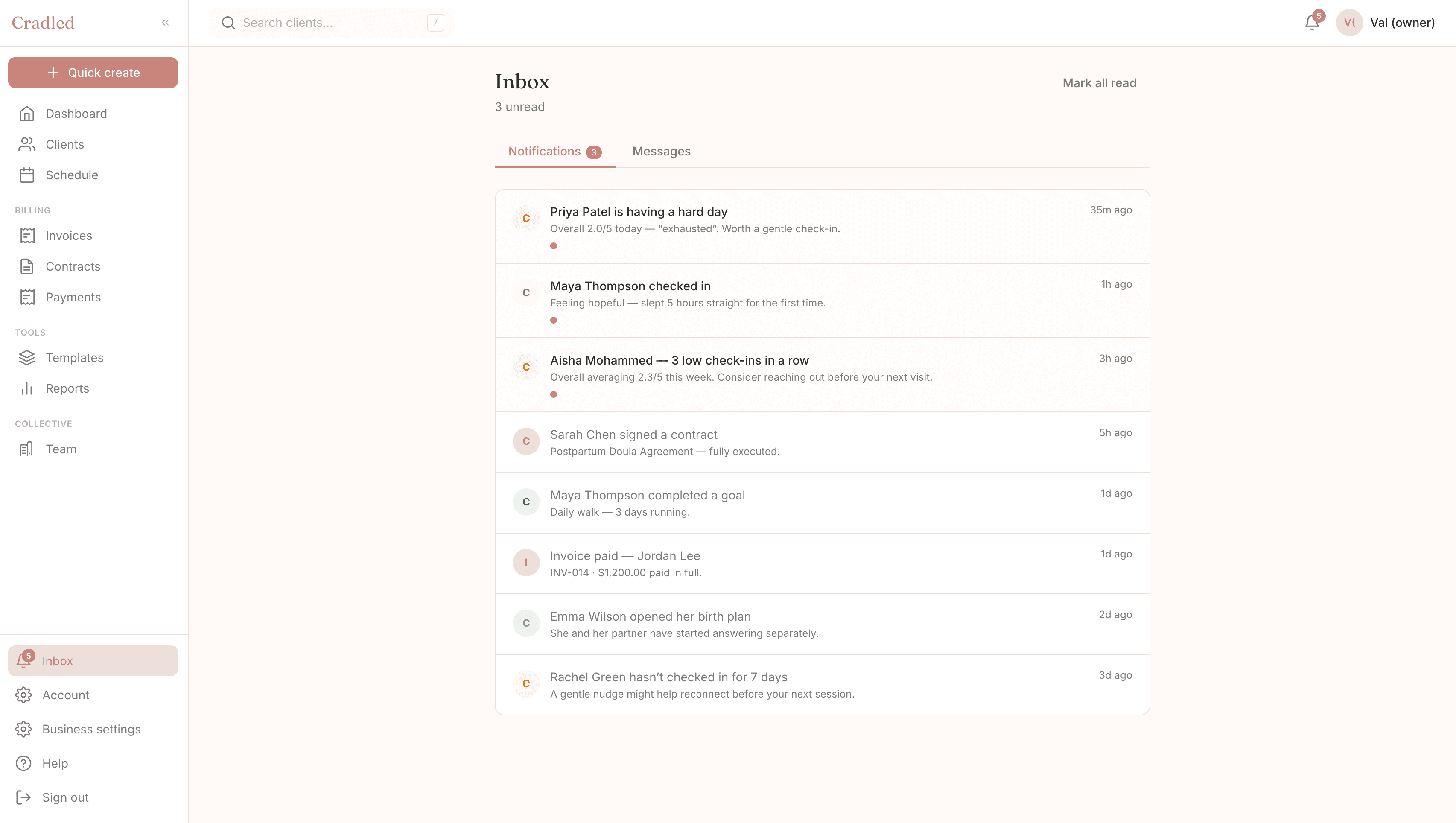Click the invoice avatar icon beside Jordan Lee
Screen dimensions: 1456x823
coord(525,563)
